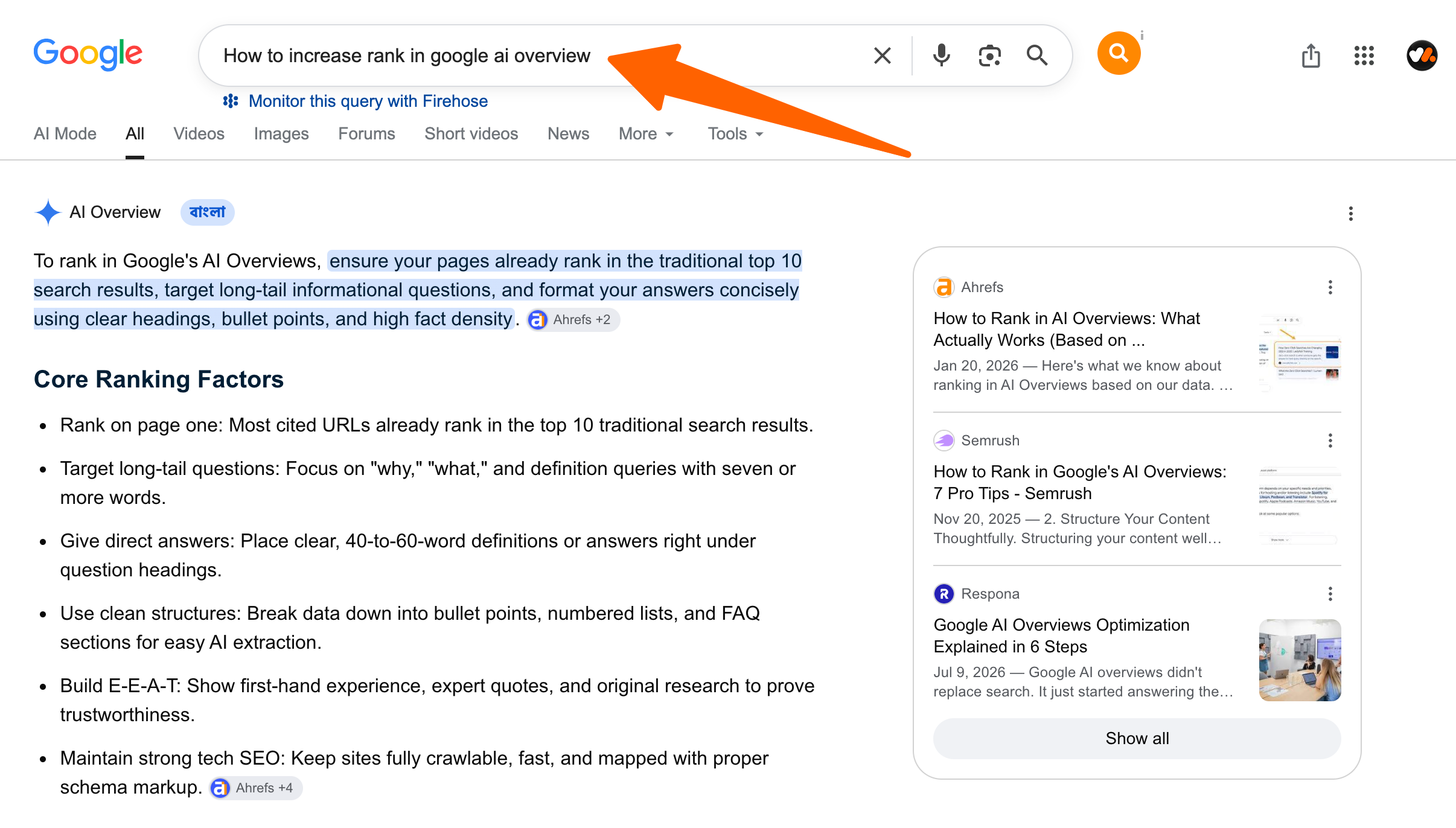Click the 'Build E-E-A-T' bullet text
The image size is (1456, 828).
(437, 700)
